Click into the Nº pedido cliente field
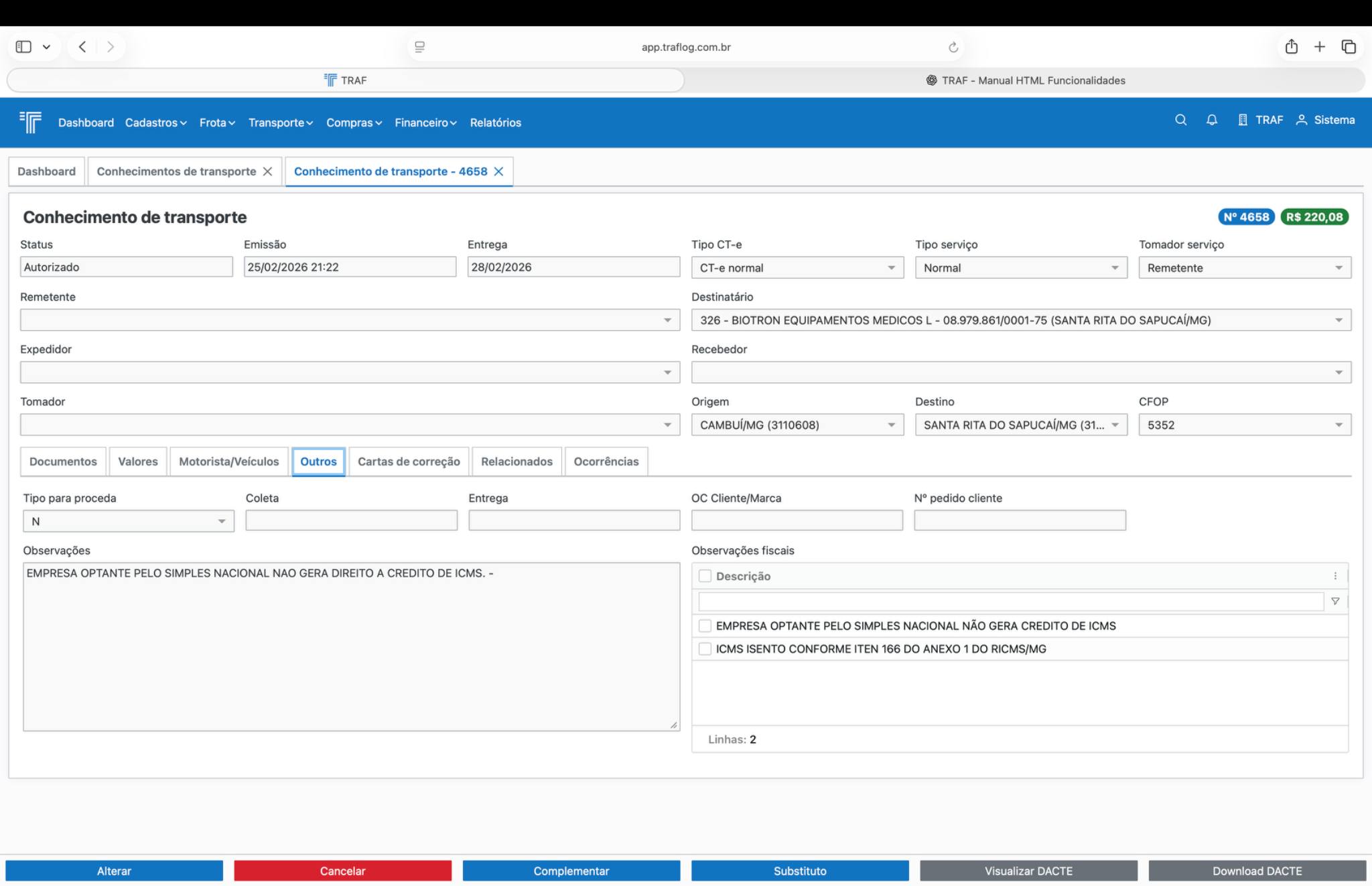 pyautogui.click(x=1019, y=520)
